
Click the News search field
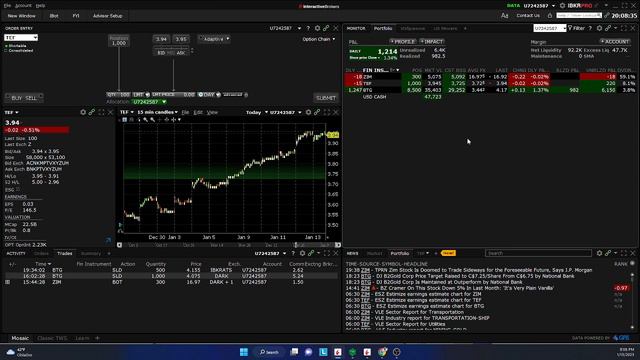pos(538,253)
